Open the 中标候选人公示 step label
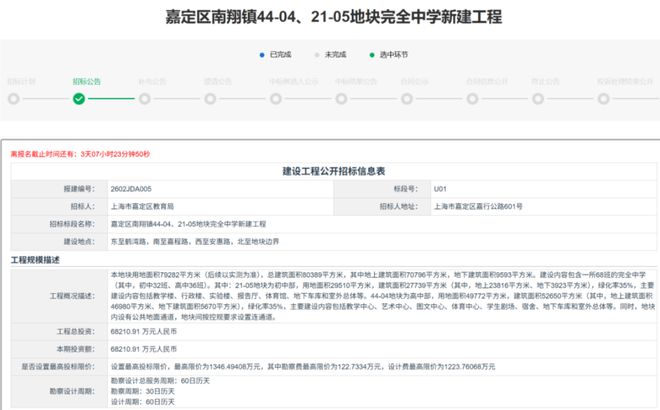The image size is (660, 410). pyautogui.click(x=294, y=81)
